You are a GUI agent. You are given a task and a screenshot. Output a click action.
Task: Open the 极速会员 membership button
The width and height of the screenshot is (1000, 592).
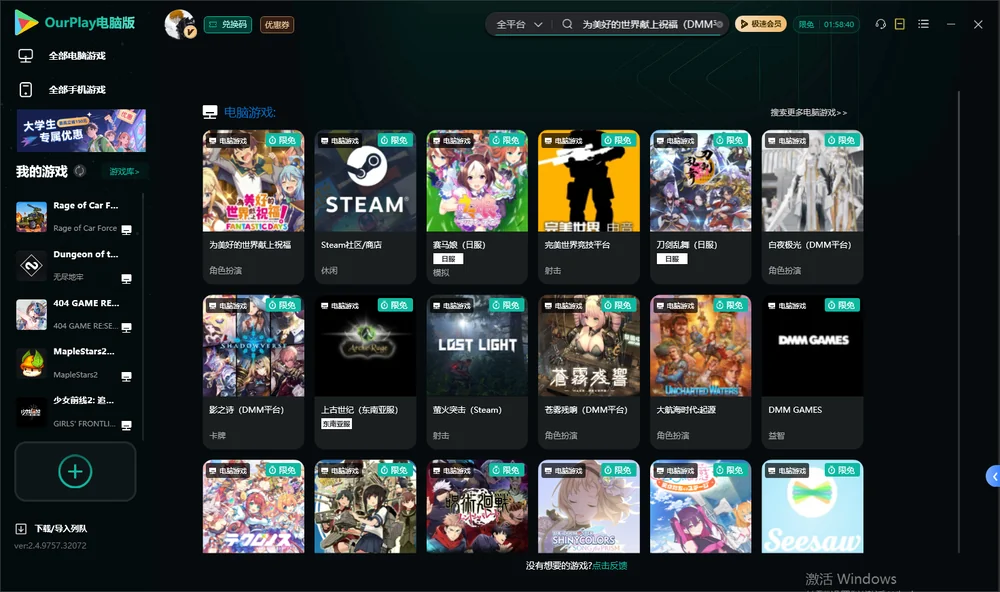(x=761, y=24)
